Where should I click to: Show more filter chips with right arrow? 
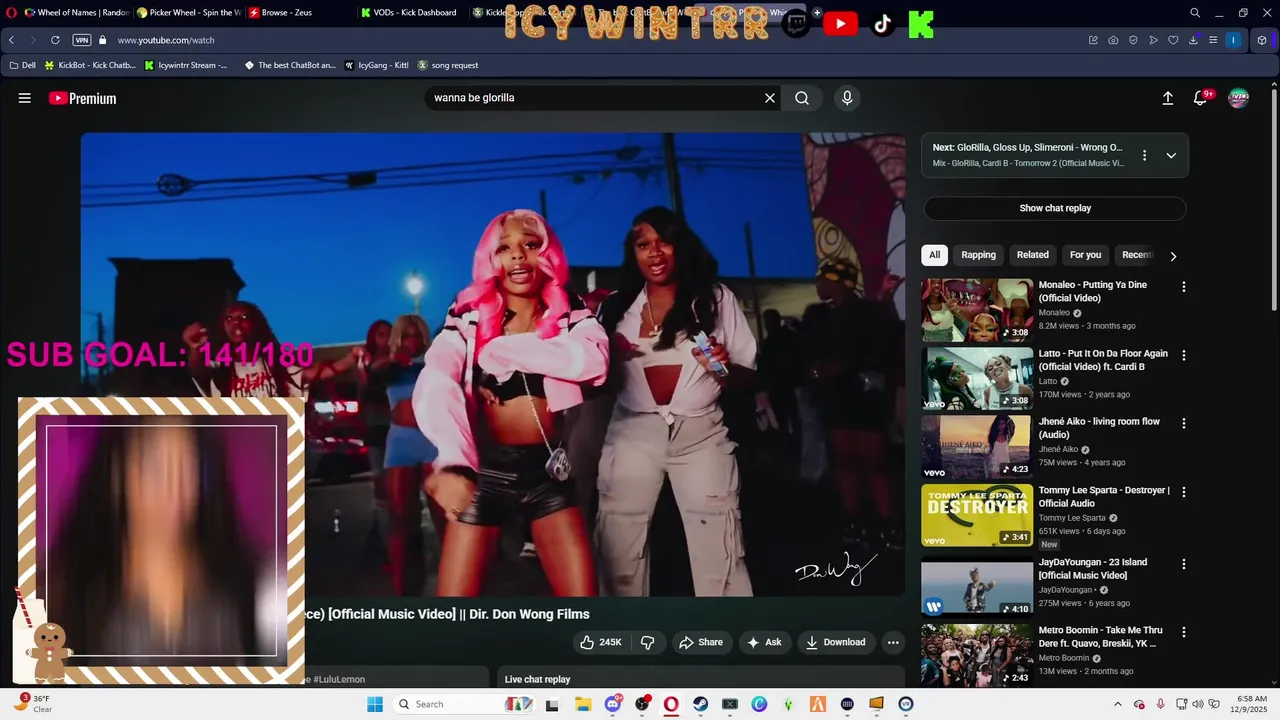(x=1173, y=256)
